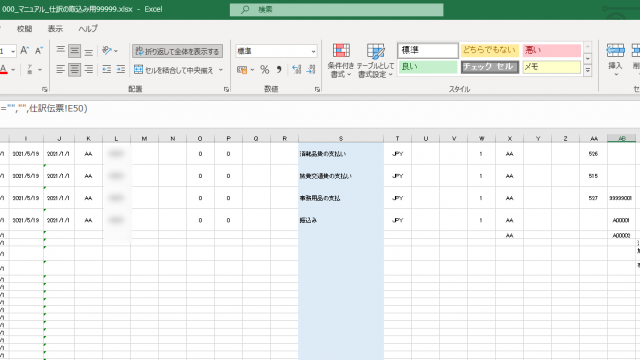Apply the どちらでもない cell style
Screen dimensions: 640x360
[489, 50]
